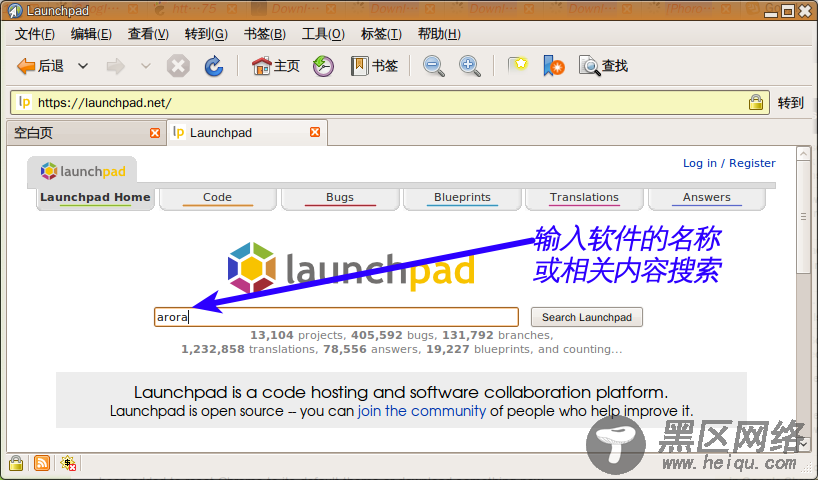Open the 帮助(H) menu
818x480 pixels.
tap(439, 34)
